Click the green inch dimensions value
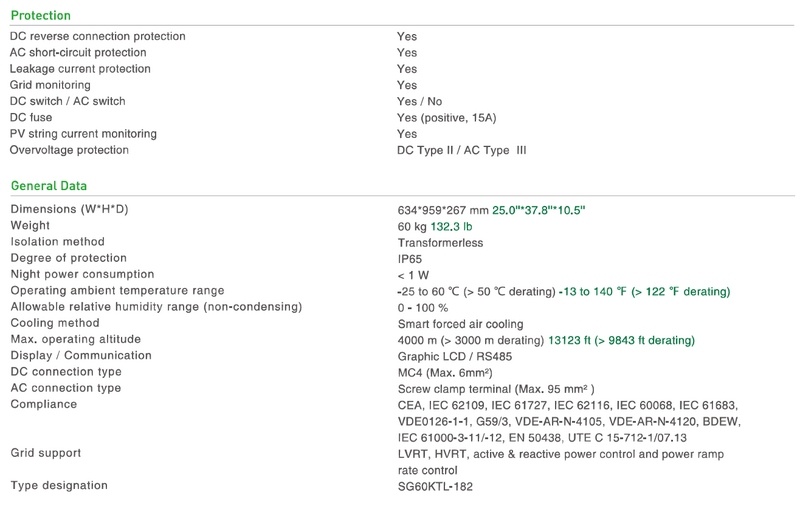The image size is (800, 506). click(x=538, y=210)
